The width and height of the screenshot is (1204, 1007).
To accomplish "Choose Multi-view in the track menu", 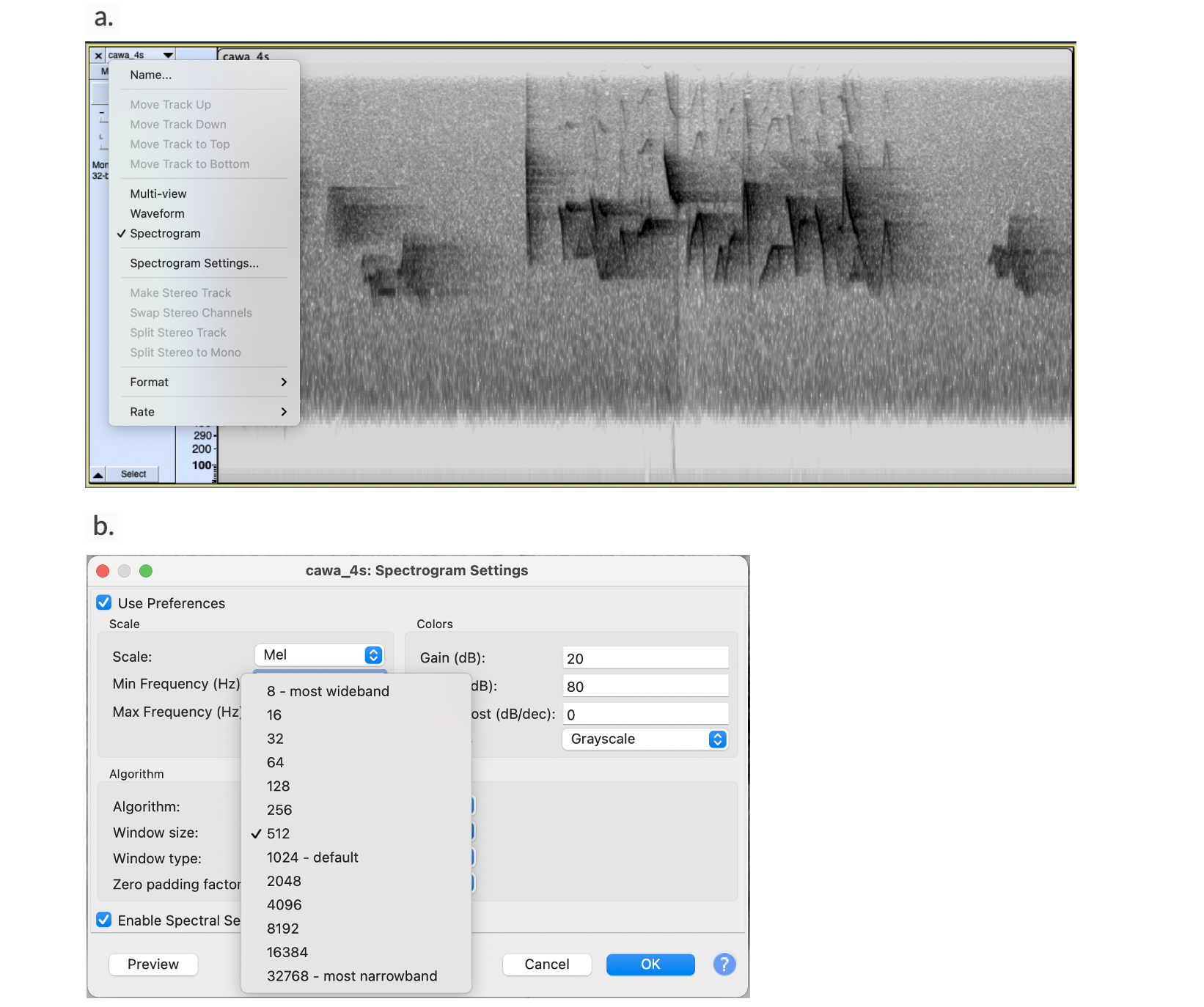I will tap(158, 194).
